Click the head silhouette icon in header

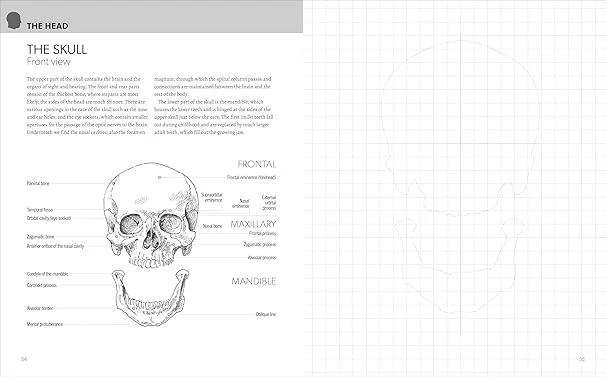click(x=13, y=20)
